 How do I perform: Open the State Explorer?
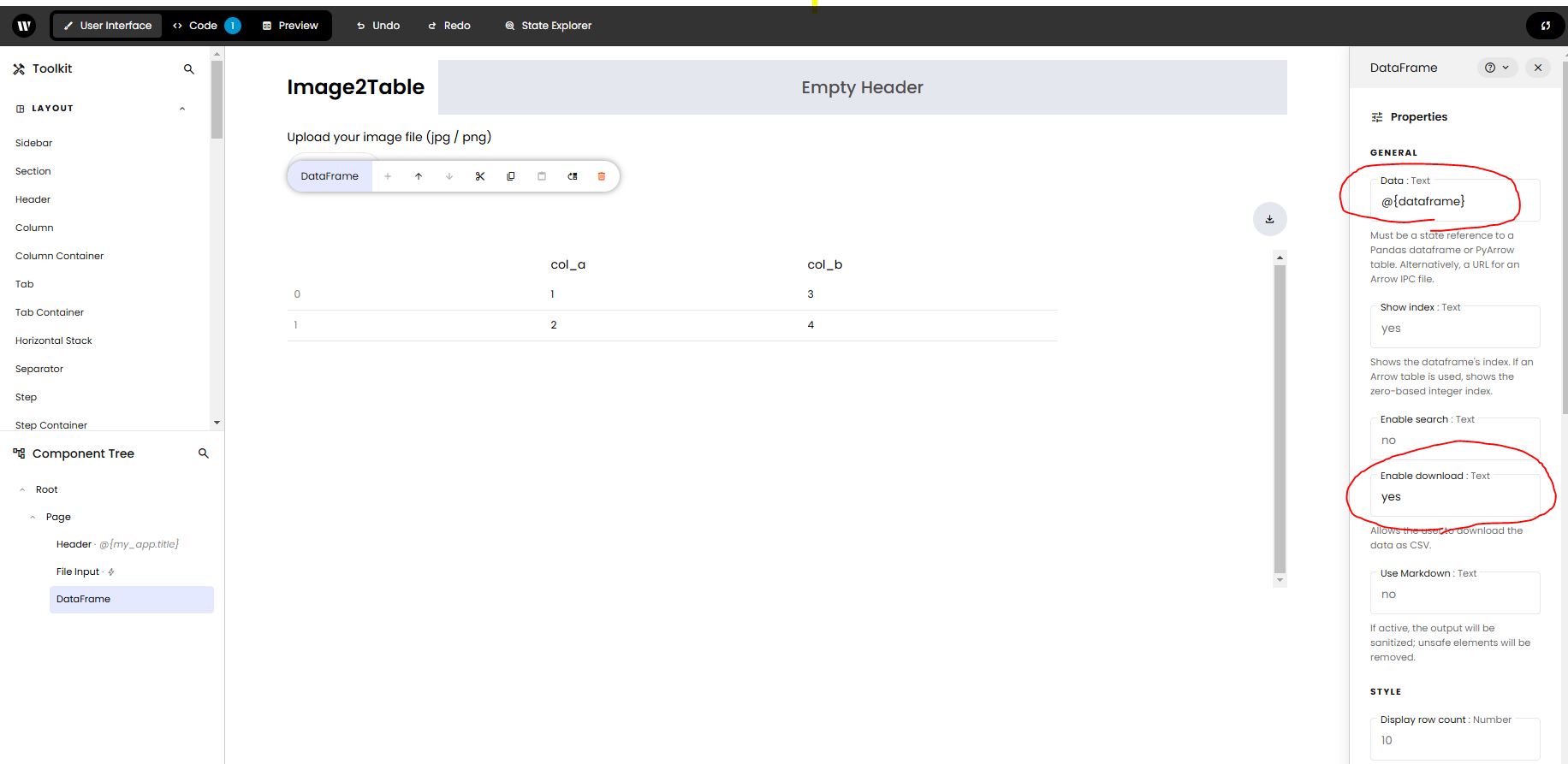[549, 26]
